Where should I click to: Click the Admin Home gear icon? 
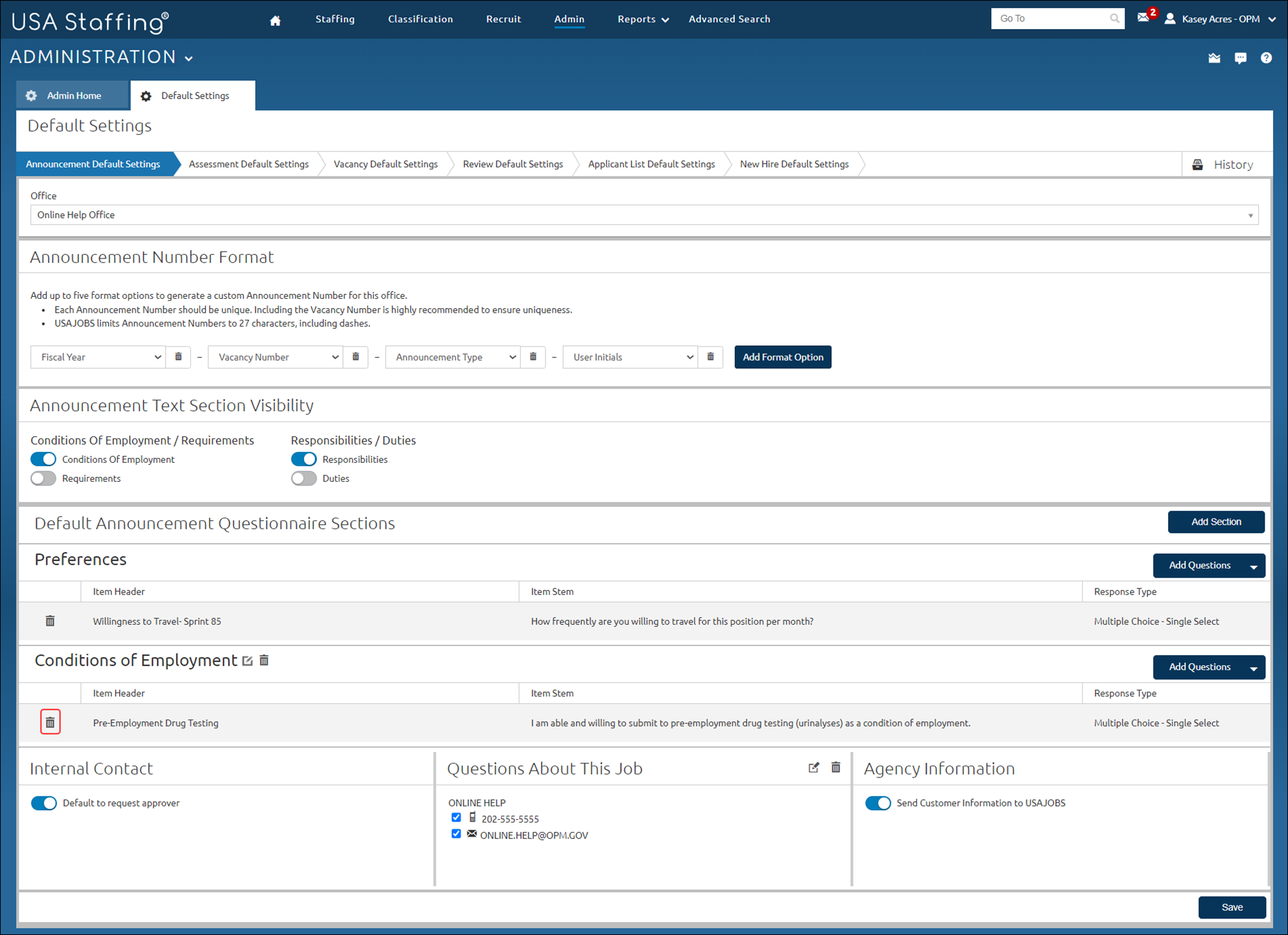click(31, 96)
